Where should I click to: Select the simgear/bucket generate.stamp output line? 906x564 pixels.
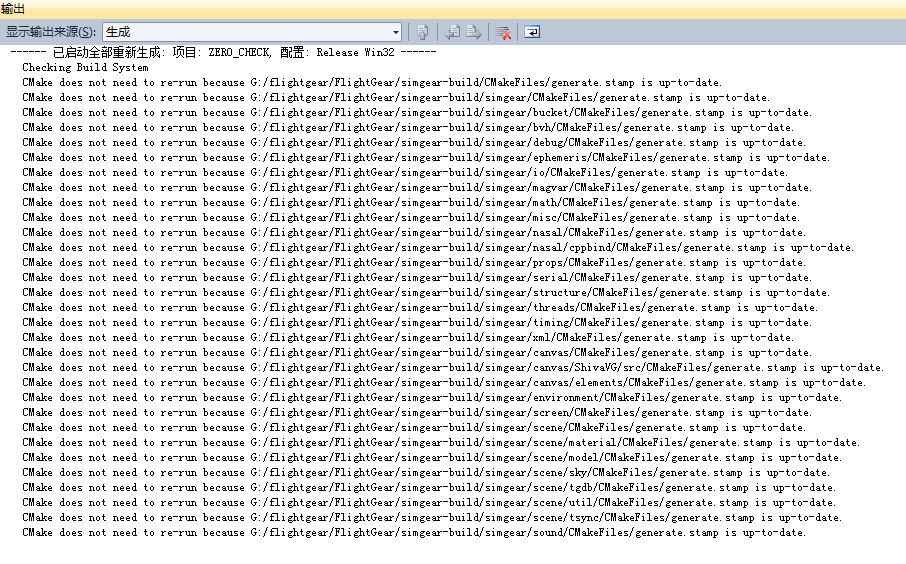click(417, 113)
